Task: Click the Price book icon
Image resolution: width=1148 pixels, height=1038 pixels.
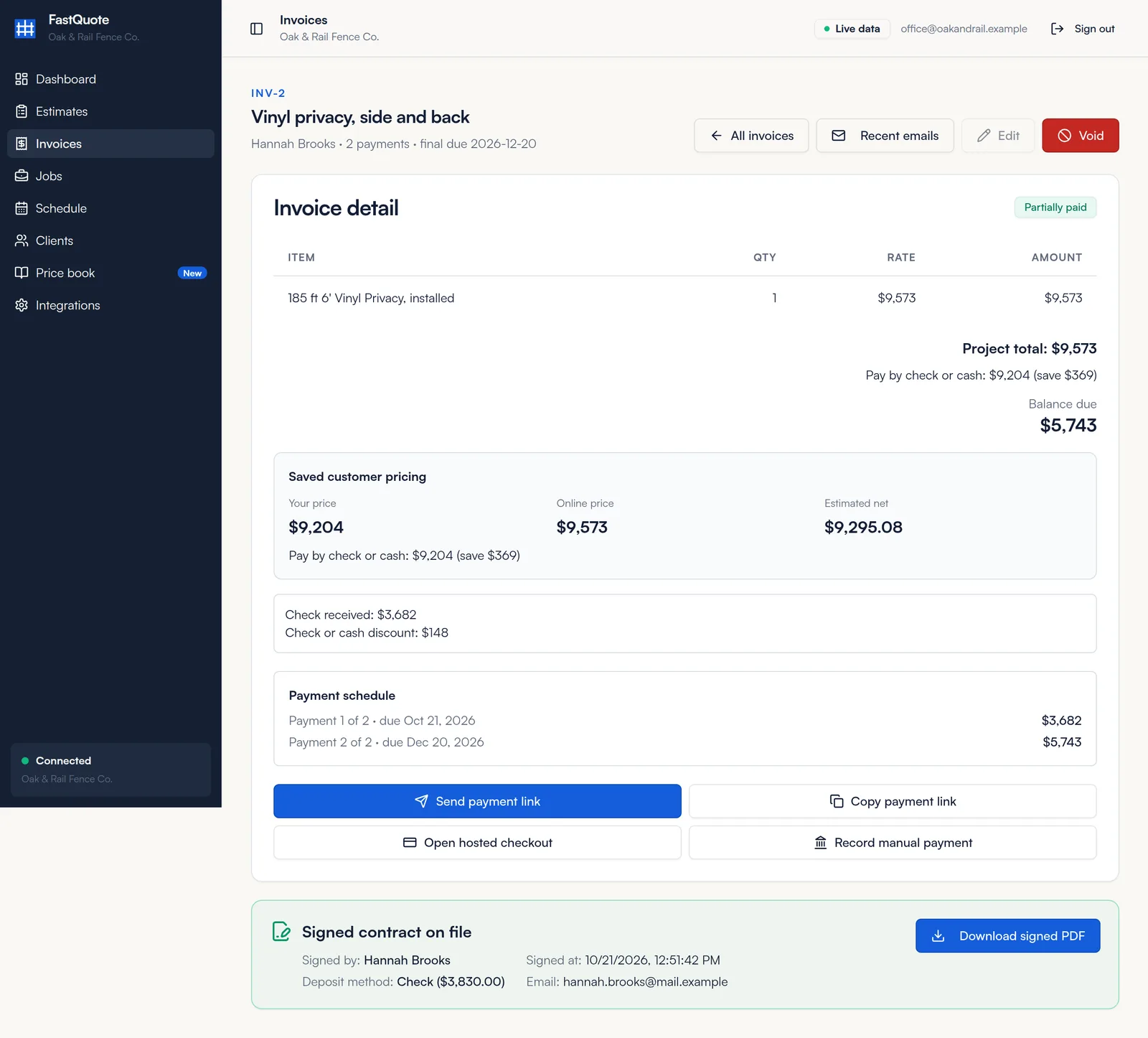Action: click(22, 273)
